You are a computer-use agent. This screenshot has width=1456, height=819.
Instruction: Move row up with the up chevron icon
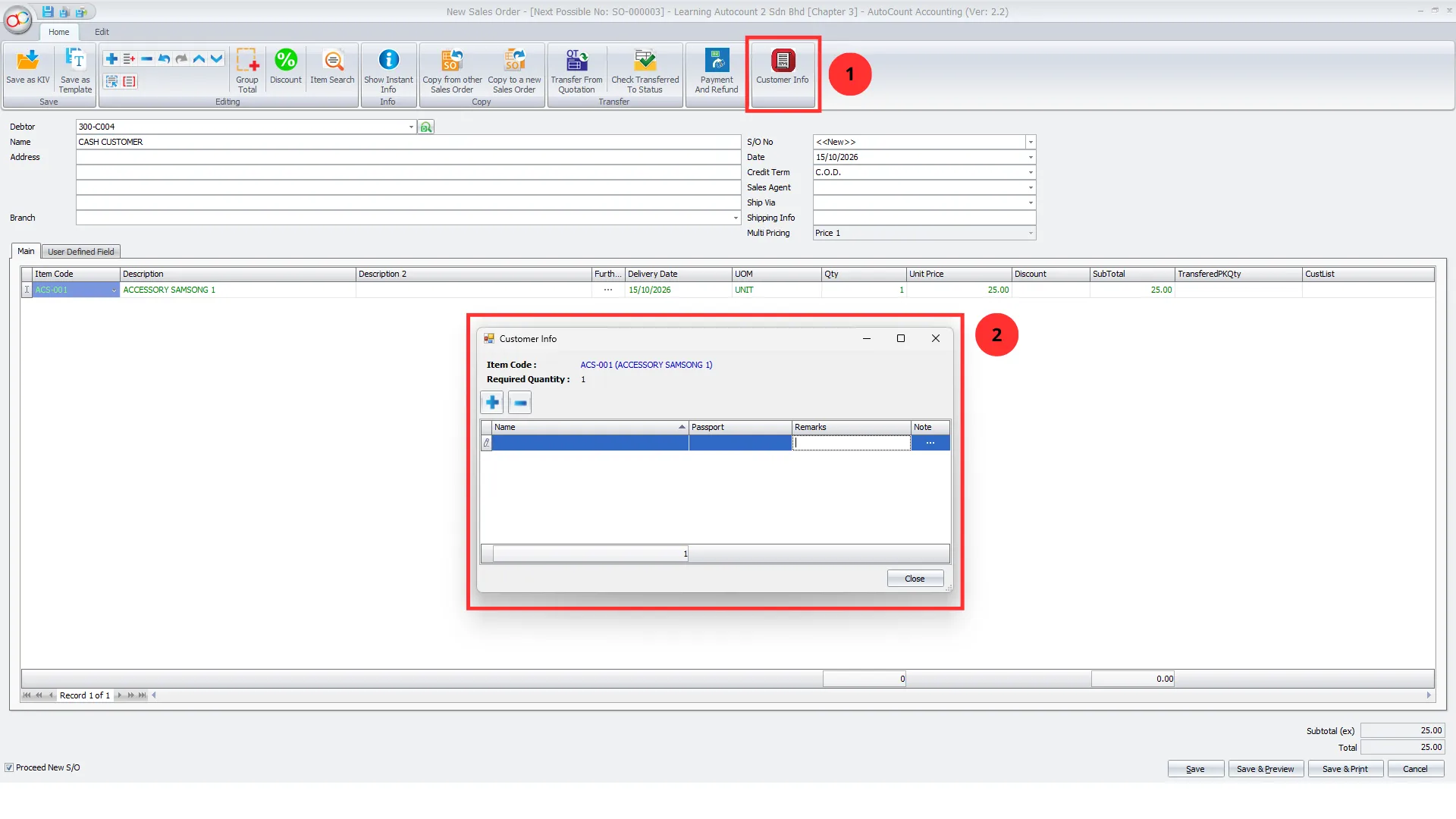(x=199, y=58)
